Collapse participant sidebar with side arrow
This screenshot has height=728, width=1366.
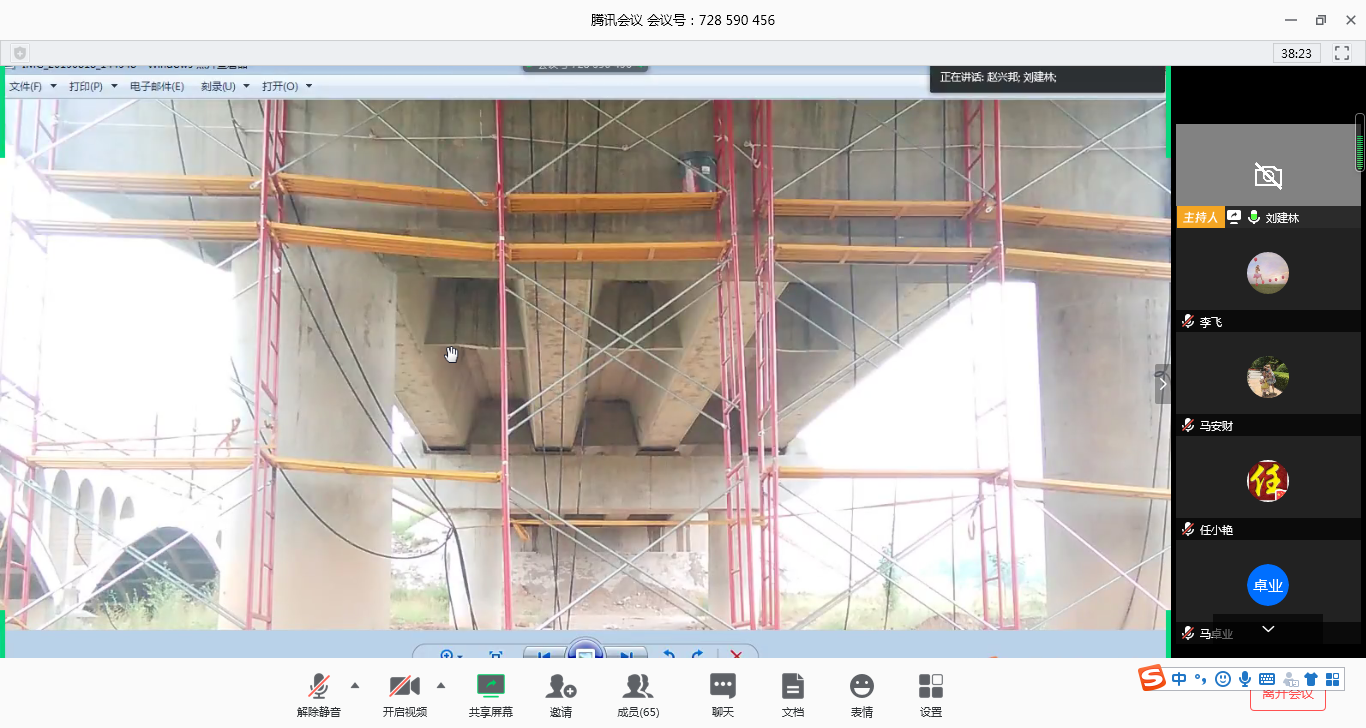(x=1162, y=383)
